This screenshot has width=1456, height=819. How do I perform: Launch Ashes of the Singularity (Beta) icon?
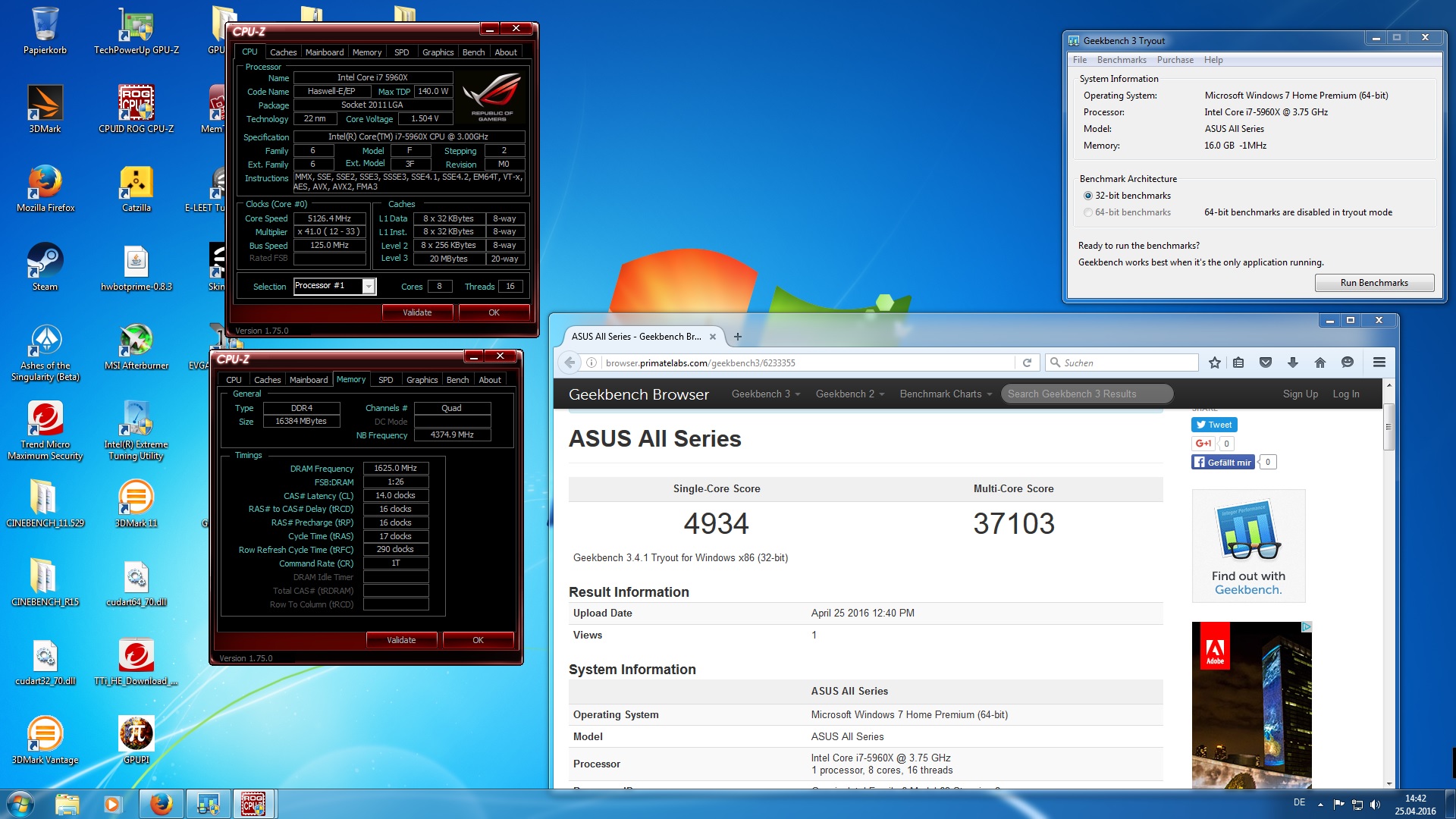point(45,352)
